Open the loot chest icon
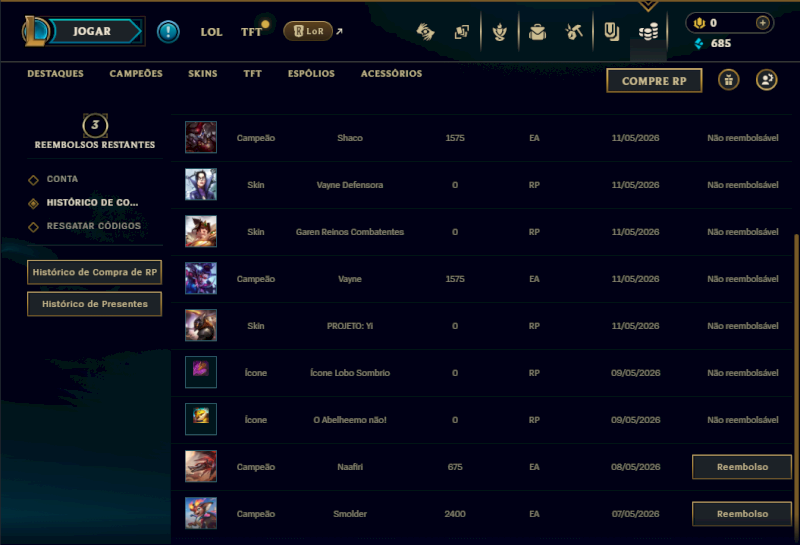The height and width of the screenshot is (545, 800). point(537,32)
